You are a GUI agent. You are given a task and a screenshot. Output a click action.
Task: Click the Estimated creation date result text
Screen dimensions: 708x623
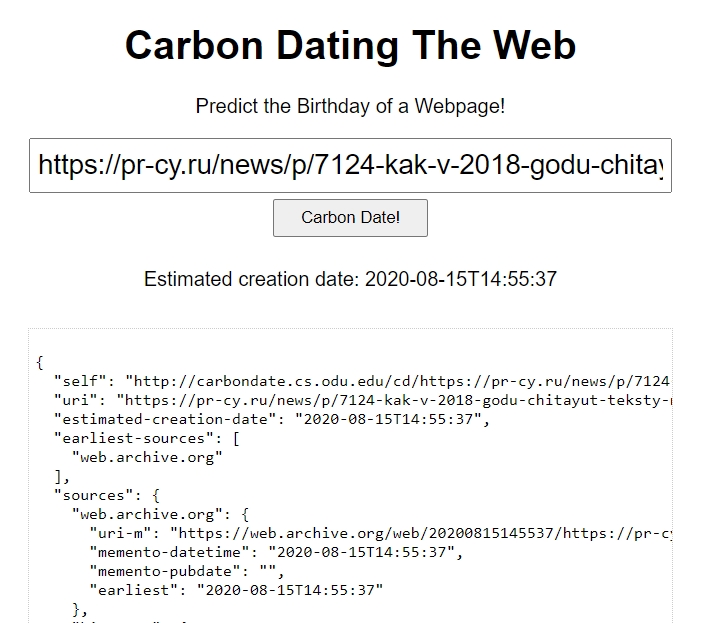[x=350, y=279]
